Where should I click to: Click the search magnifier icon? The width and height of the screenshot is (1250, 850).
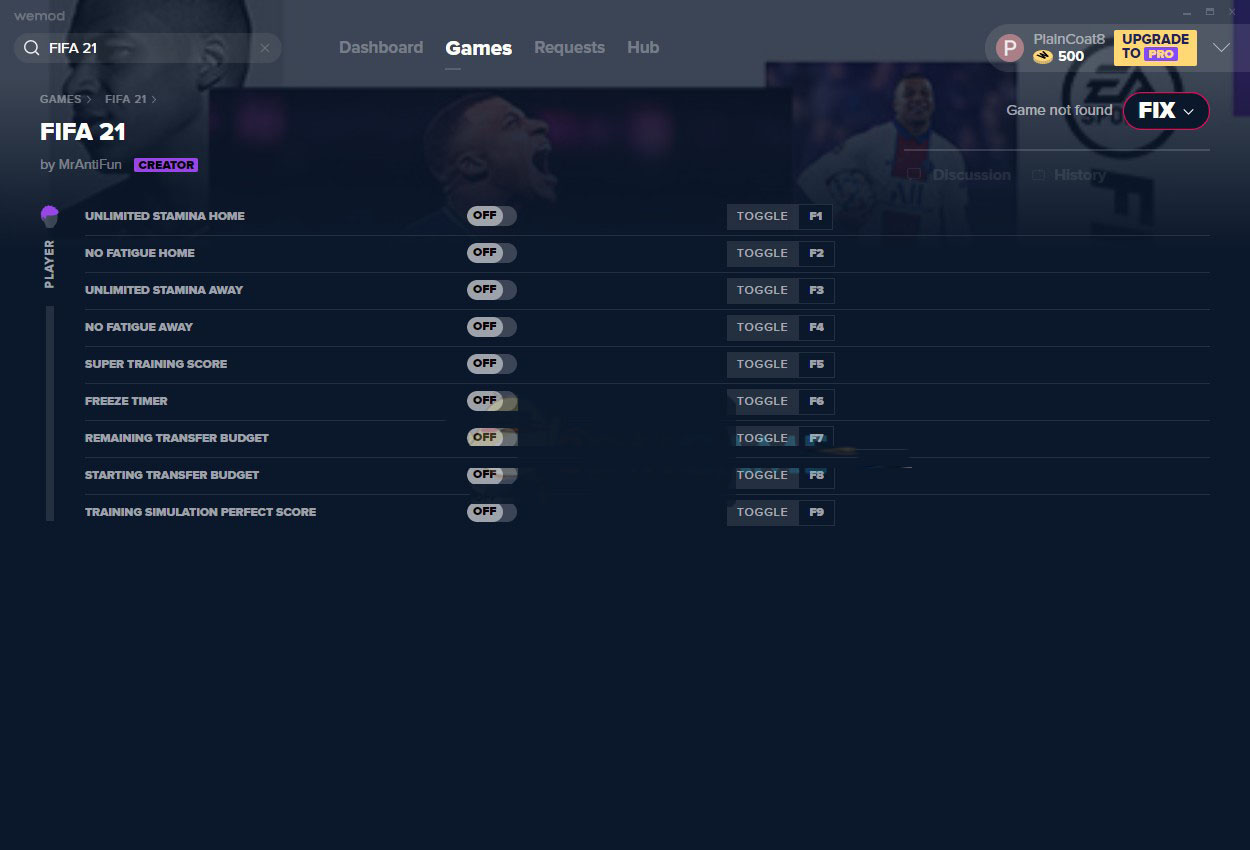31,48
